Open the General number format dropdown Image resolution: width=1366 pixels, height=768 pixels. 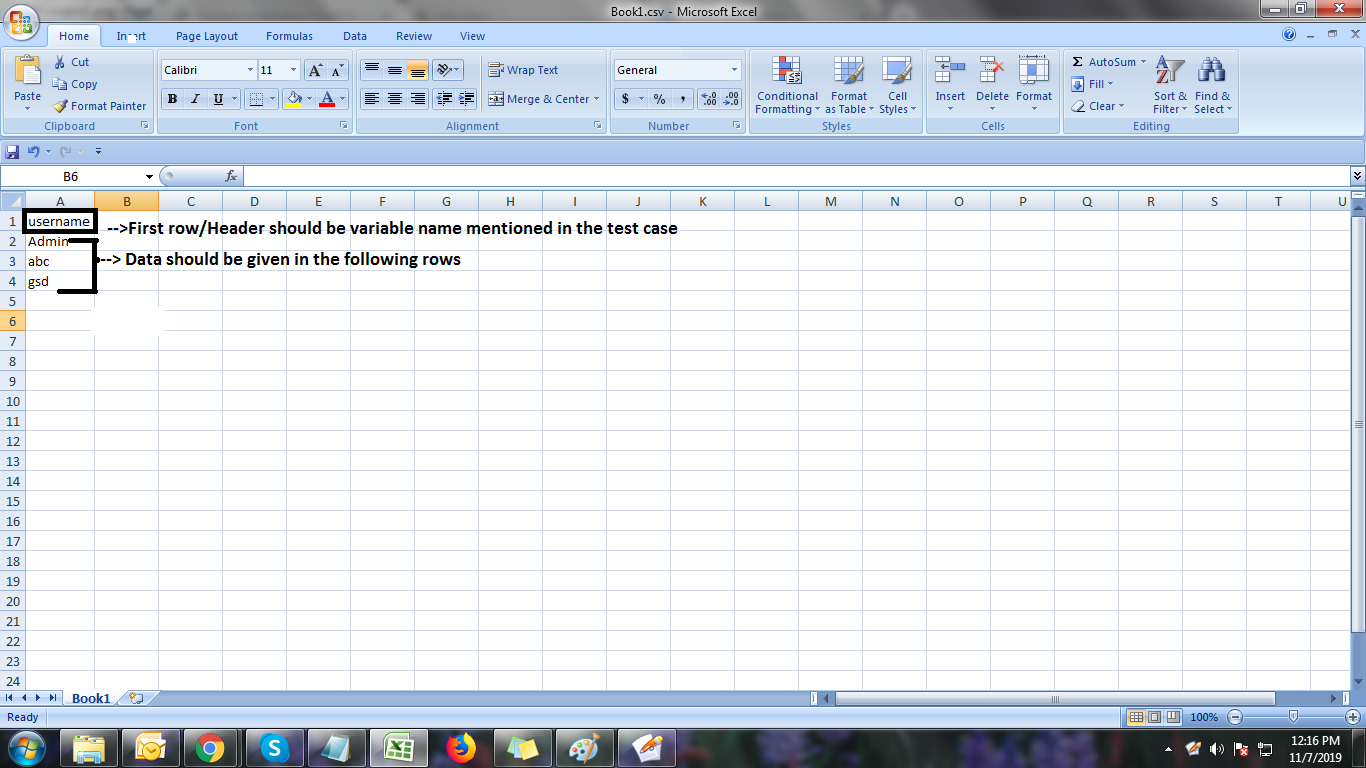735,70
